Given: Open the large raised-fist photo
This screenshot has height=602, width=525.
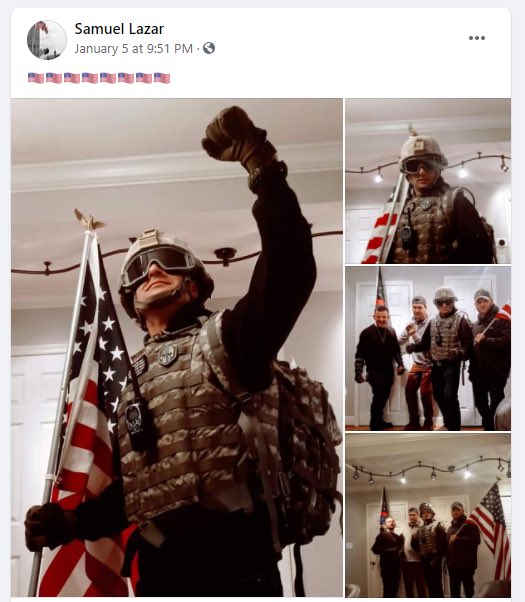Looking at the screenshot, I should pyautogui.click(x=177, y=347).
